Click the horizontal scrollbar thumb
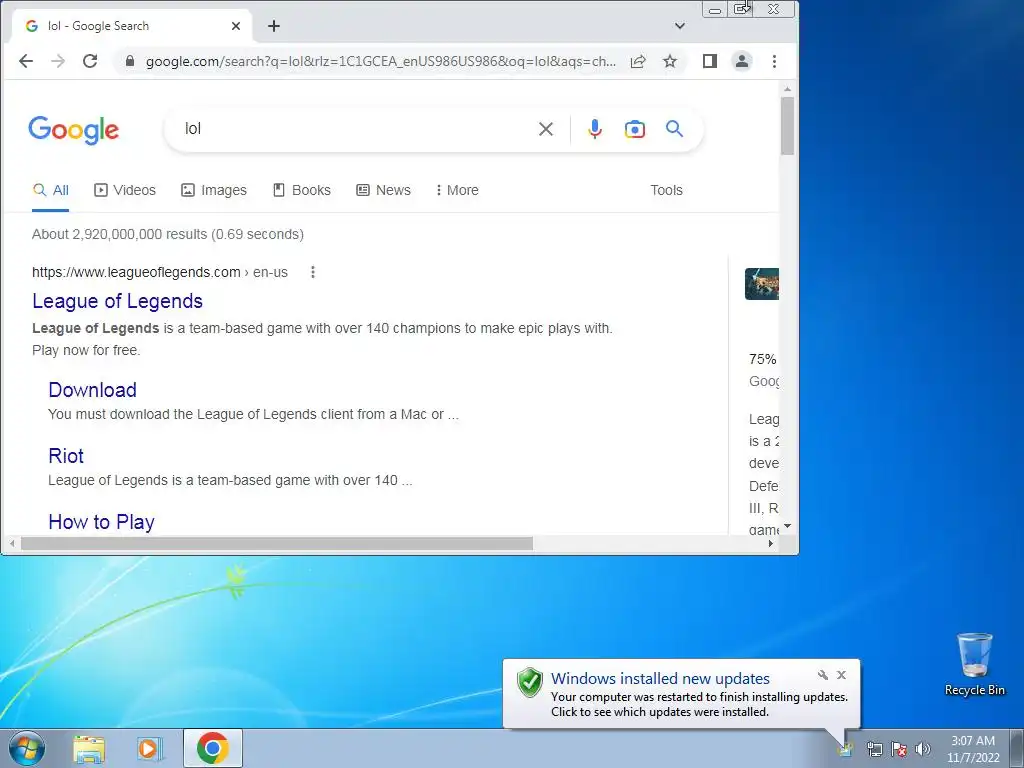Viewport: 1024px width, 768px height. [277, 543]
